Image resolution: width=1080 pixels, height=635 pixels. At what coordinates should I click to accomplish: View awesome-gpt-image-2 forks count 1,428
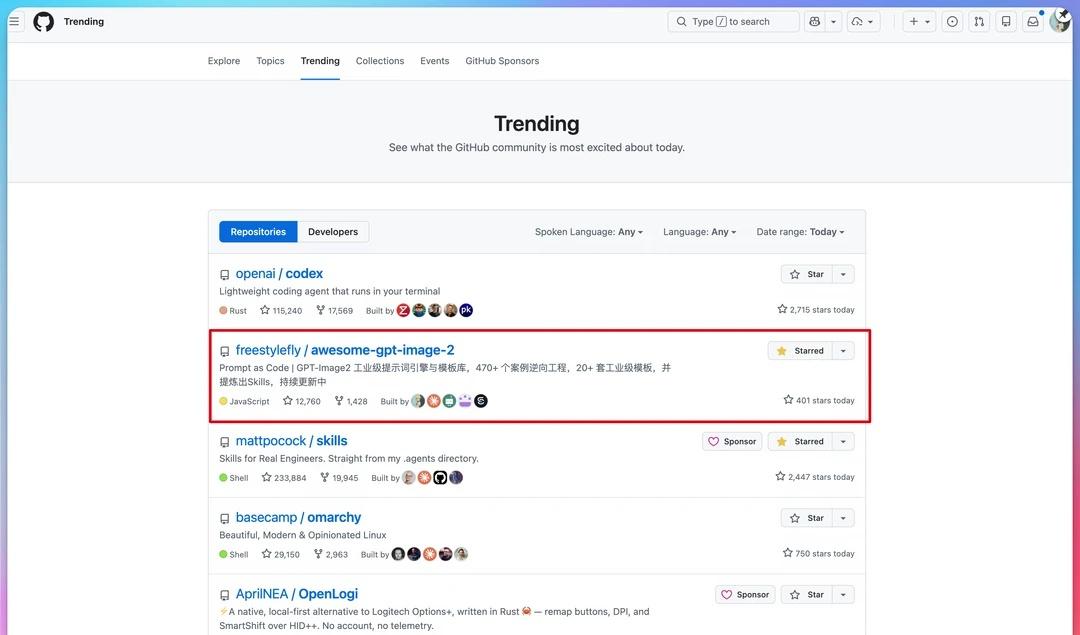point(351,401)
